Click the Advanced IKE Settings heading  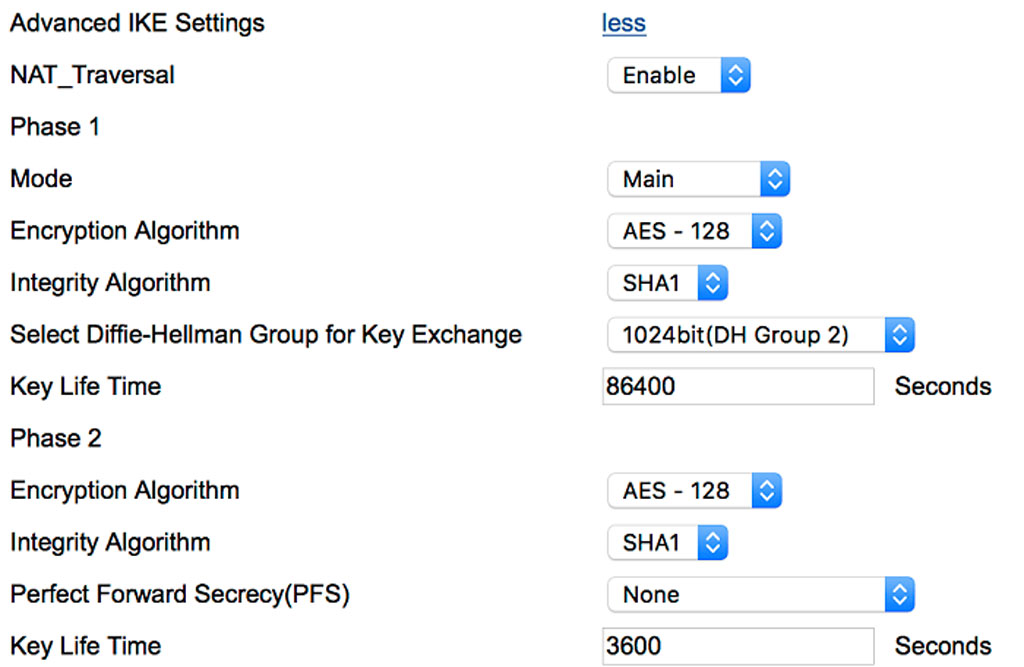(137, 23)
